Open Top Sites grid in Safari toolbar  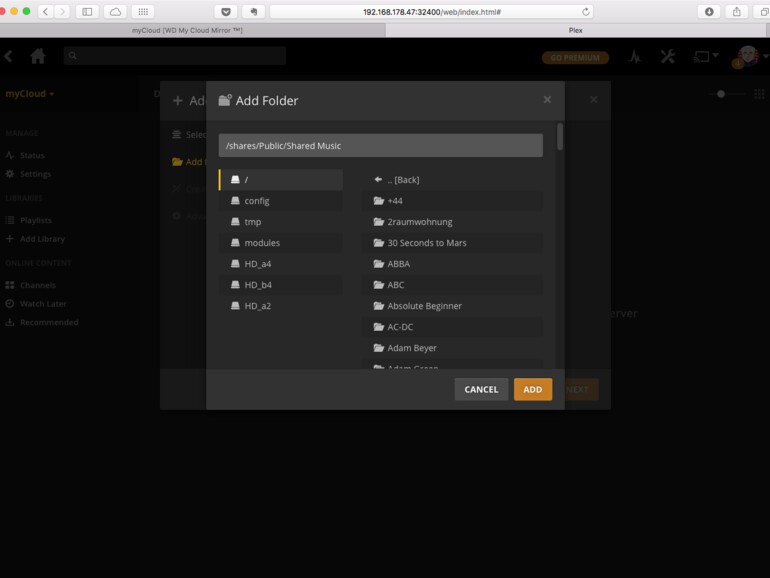click(143, 11)
